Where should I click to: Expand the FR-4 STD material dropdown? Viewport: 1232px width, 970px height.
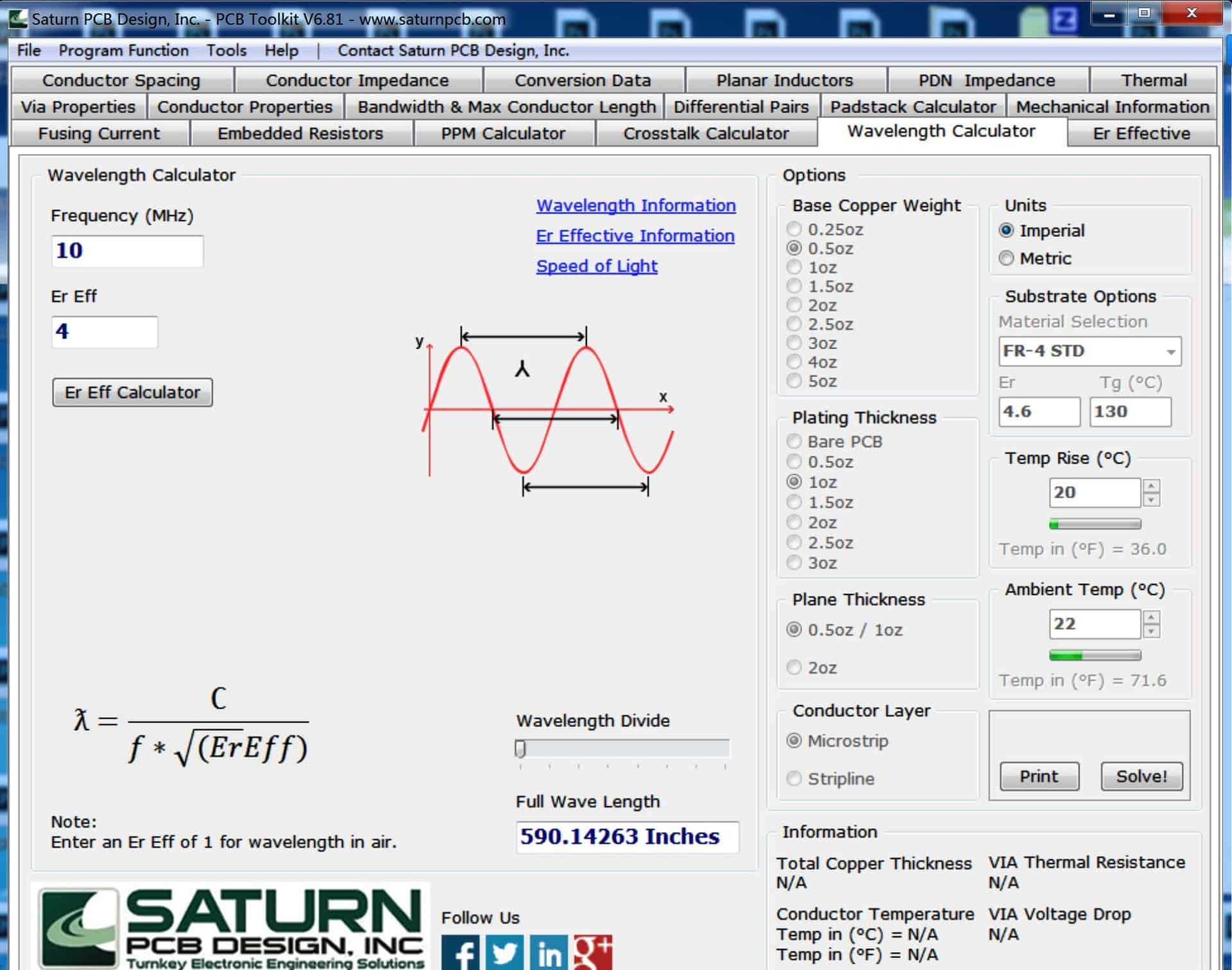(1170, 352)
